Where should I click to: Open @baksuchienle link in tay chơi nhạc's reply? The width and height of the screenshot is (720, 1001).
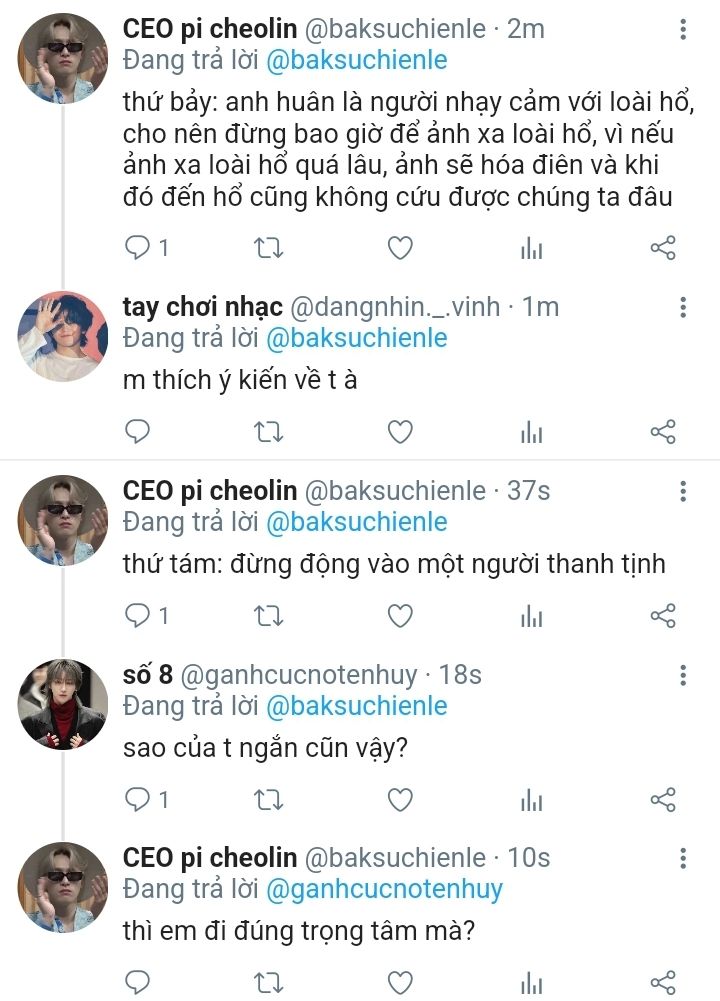click(x=355, y=338)
